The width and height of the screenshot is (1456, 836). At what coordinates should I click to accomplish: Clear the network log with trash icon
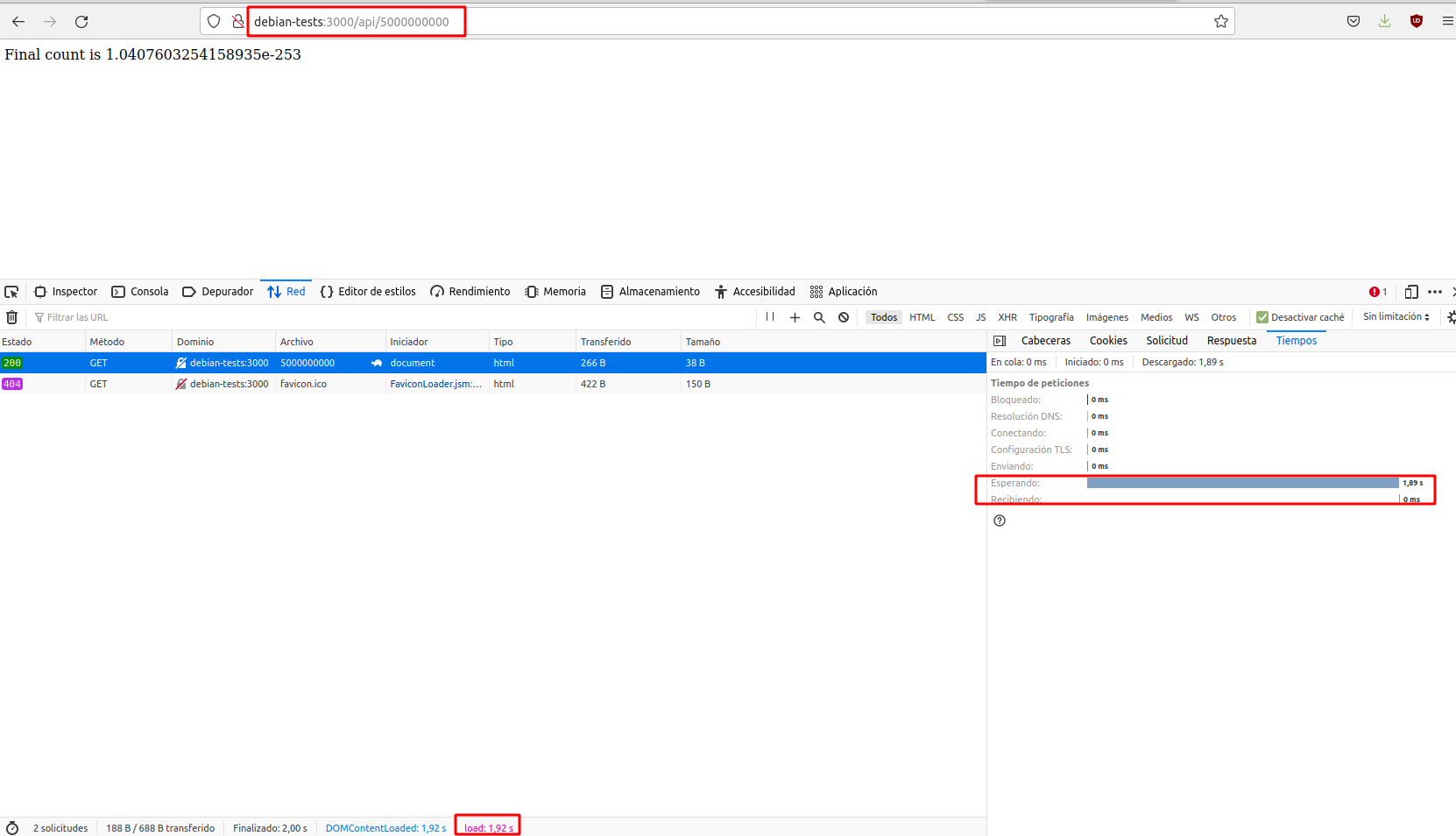click(x=12, y=317)
